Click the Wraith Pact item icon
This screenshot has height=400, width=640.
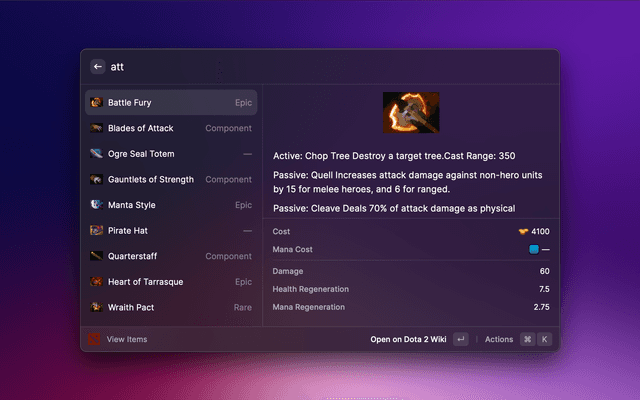point(96,307)
